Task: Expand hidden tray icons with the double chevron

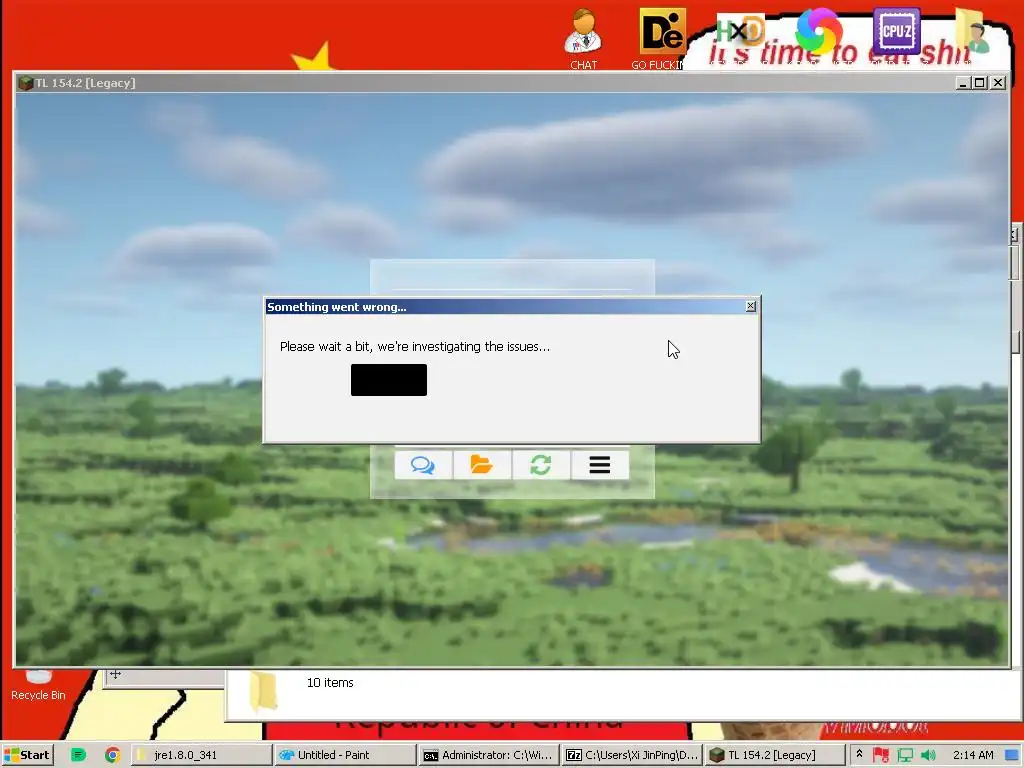Action: (x=859, y=754)
